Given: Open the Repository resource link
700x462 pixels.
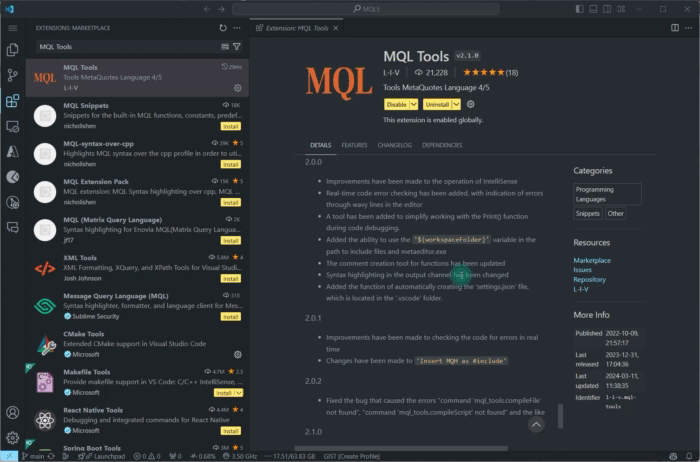Looking at the screenshot, I should [x=589, y=279].
